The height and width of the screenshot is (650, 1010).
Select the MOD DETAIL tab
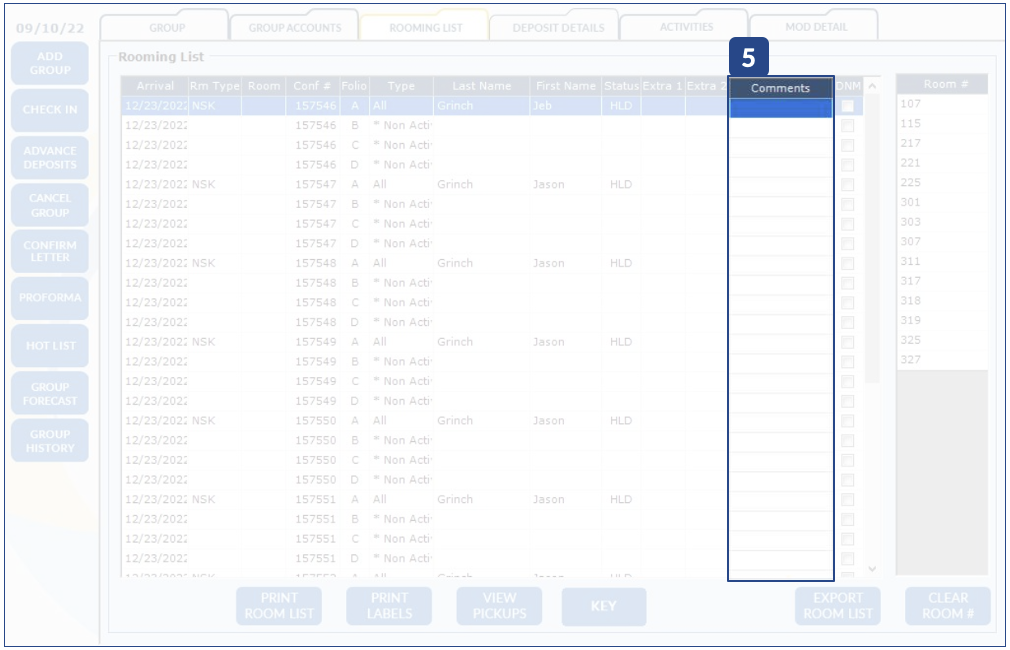[815, 27]
